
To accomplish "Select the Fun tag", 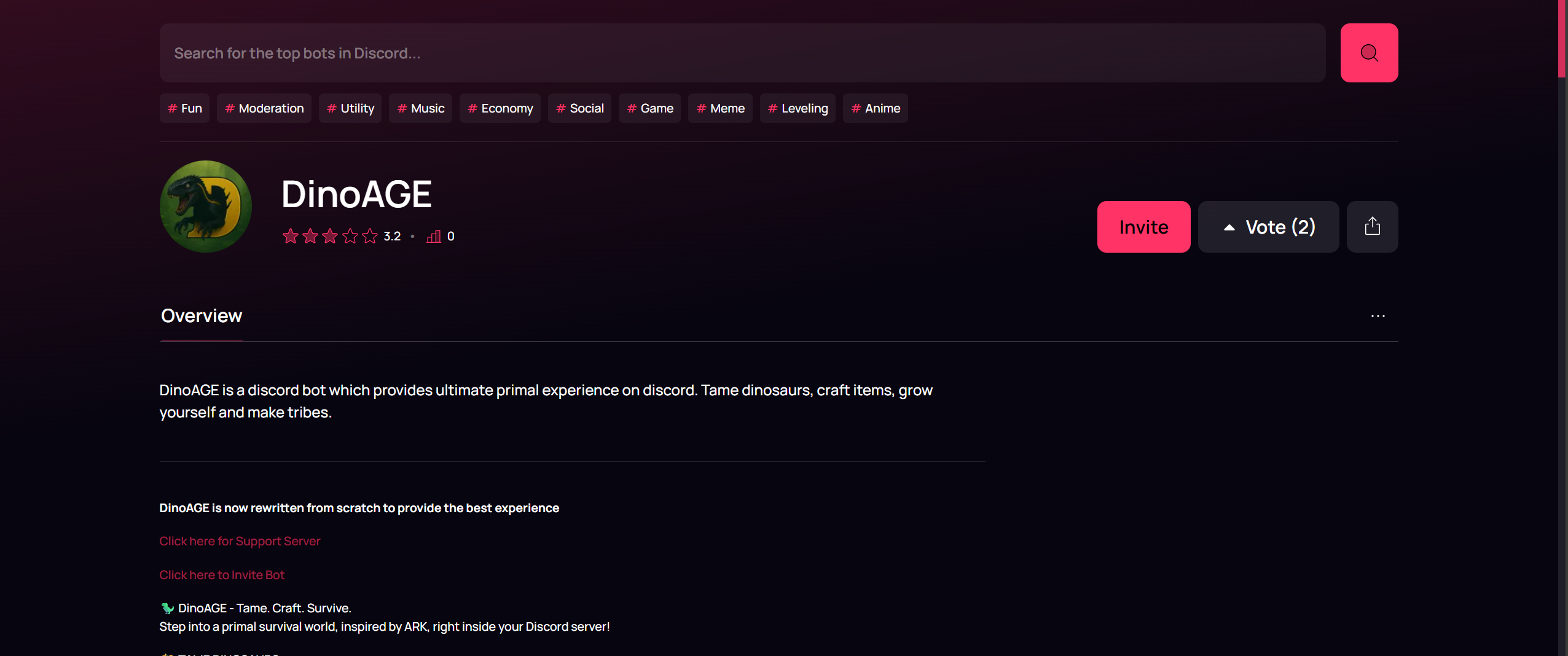I will tap(184, 108).
